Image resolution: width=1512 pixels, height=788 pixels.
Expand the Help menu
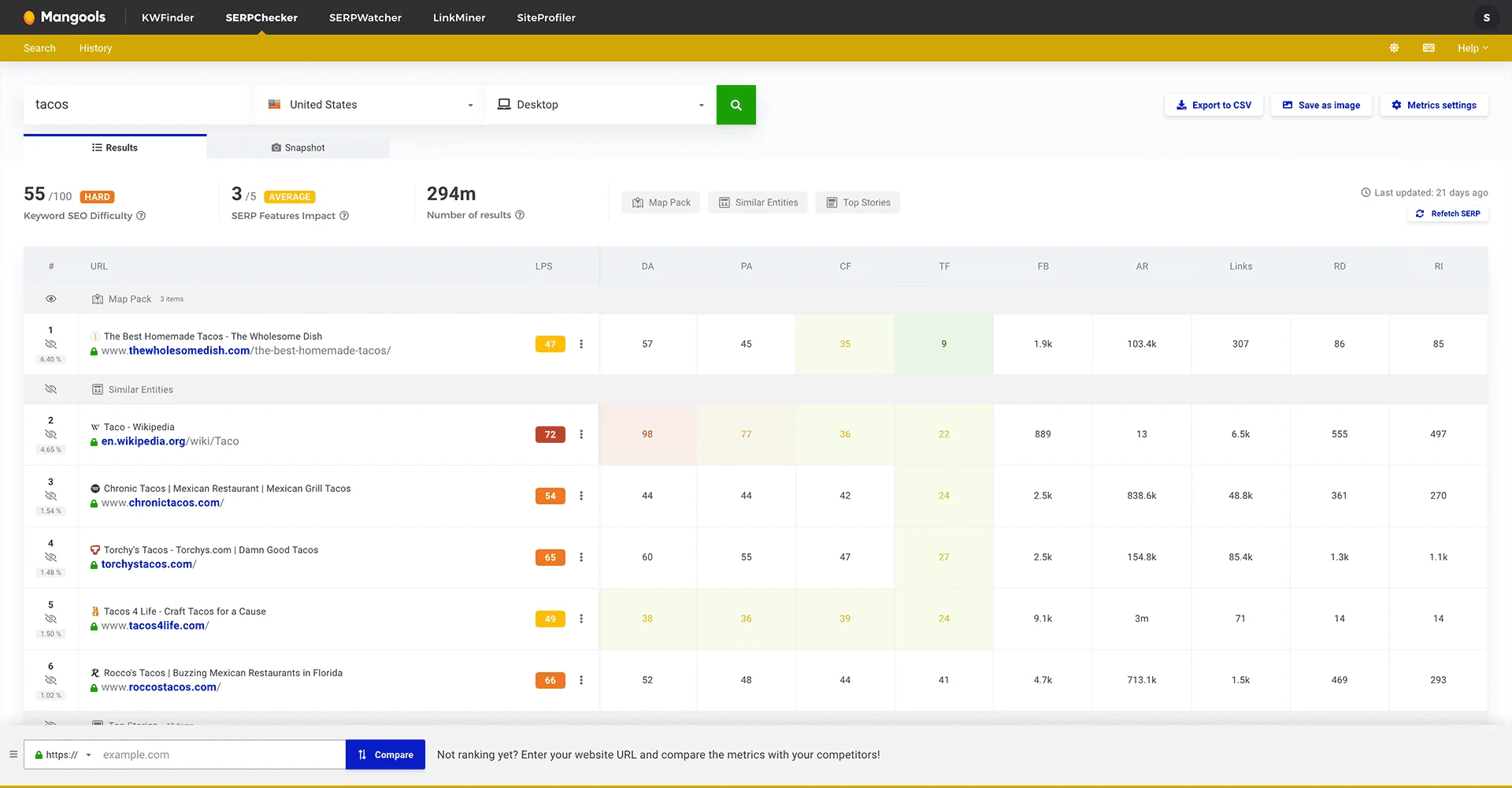[x=1472, y=48]
